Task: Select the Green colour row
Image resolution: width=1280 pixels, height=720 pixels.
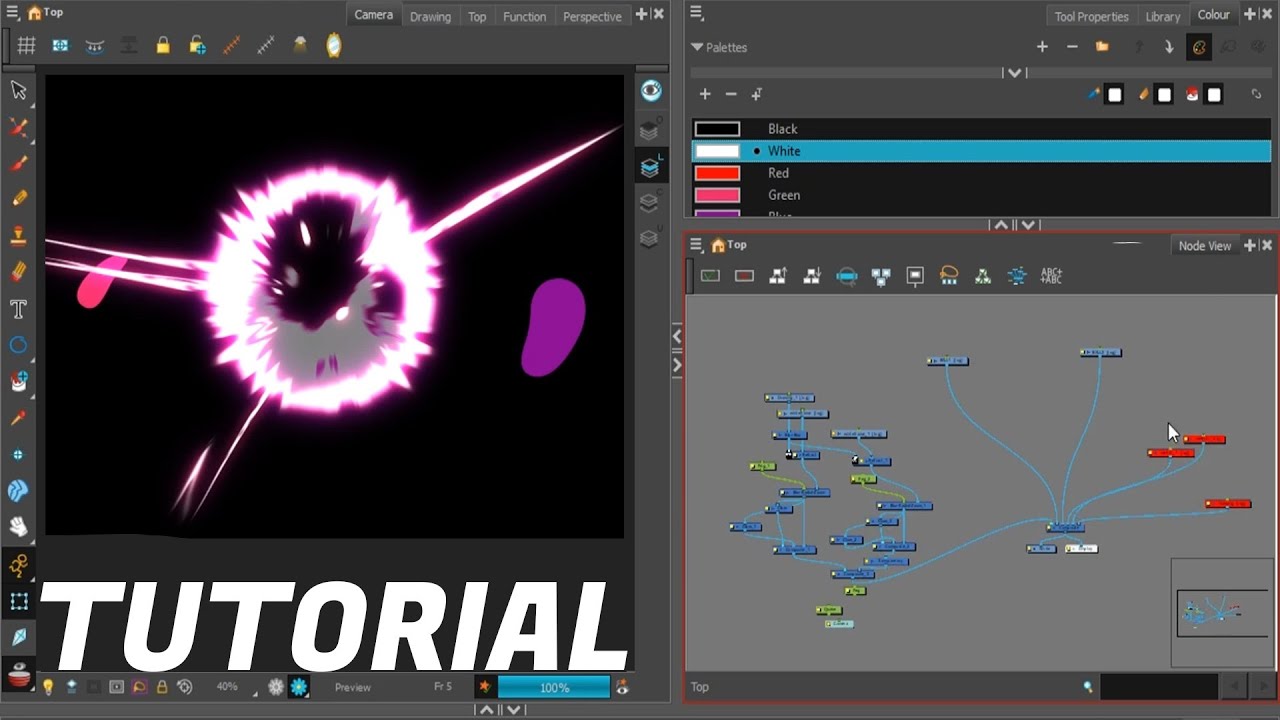Action: pyautogui.click(x=981, y=195)
